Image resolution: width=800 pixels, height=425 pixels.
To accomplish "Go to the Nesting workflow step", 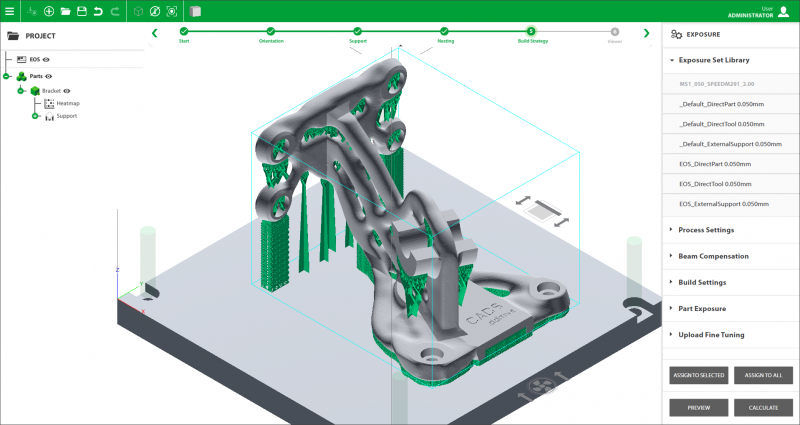I will pos(446,33).
